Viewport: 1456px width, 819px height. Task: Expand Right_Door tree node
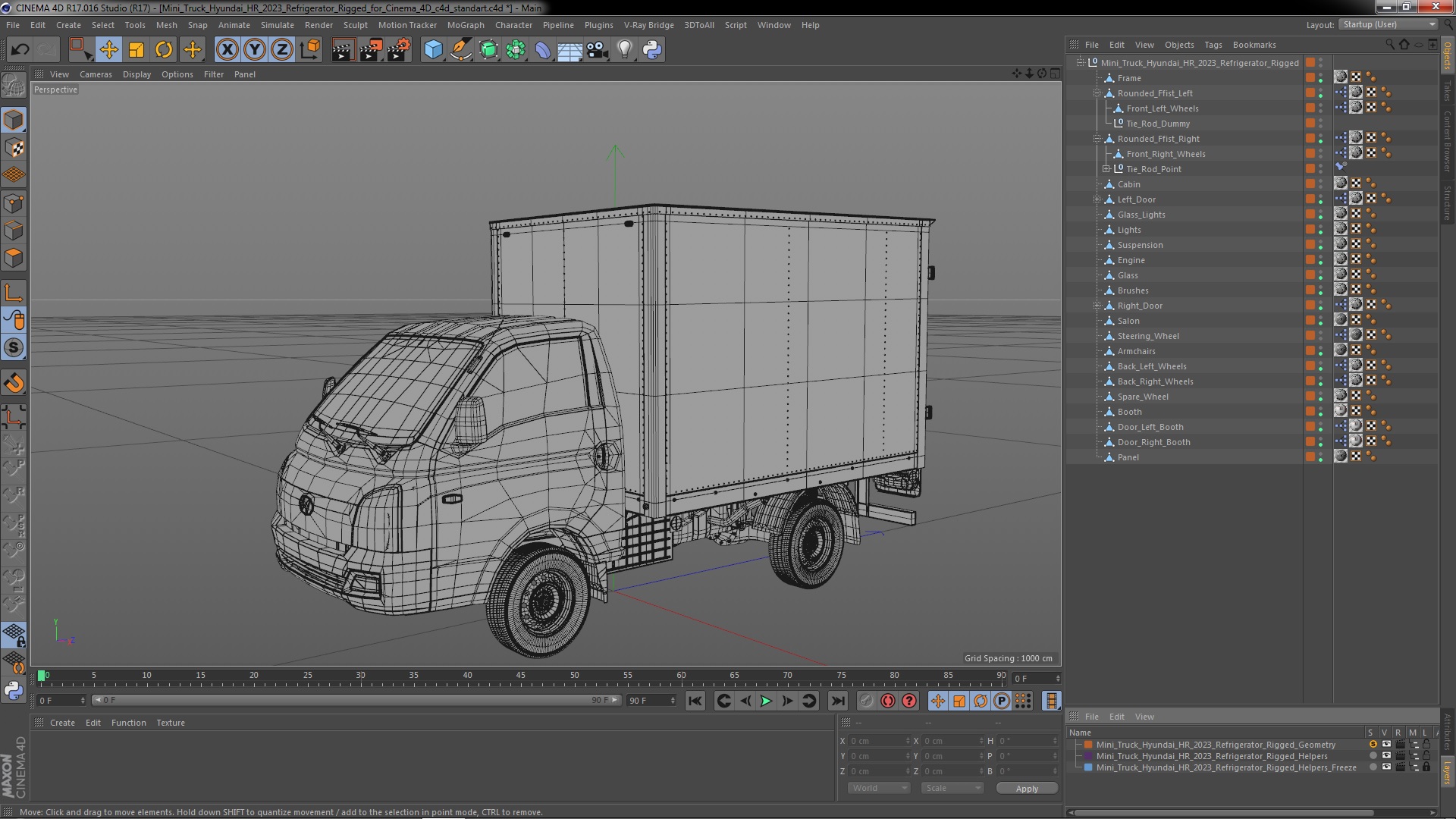pyautogui.click(x=1097, y=306)
